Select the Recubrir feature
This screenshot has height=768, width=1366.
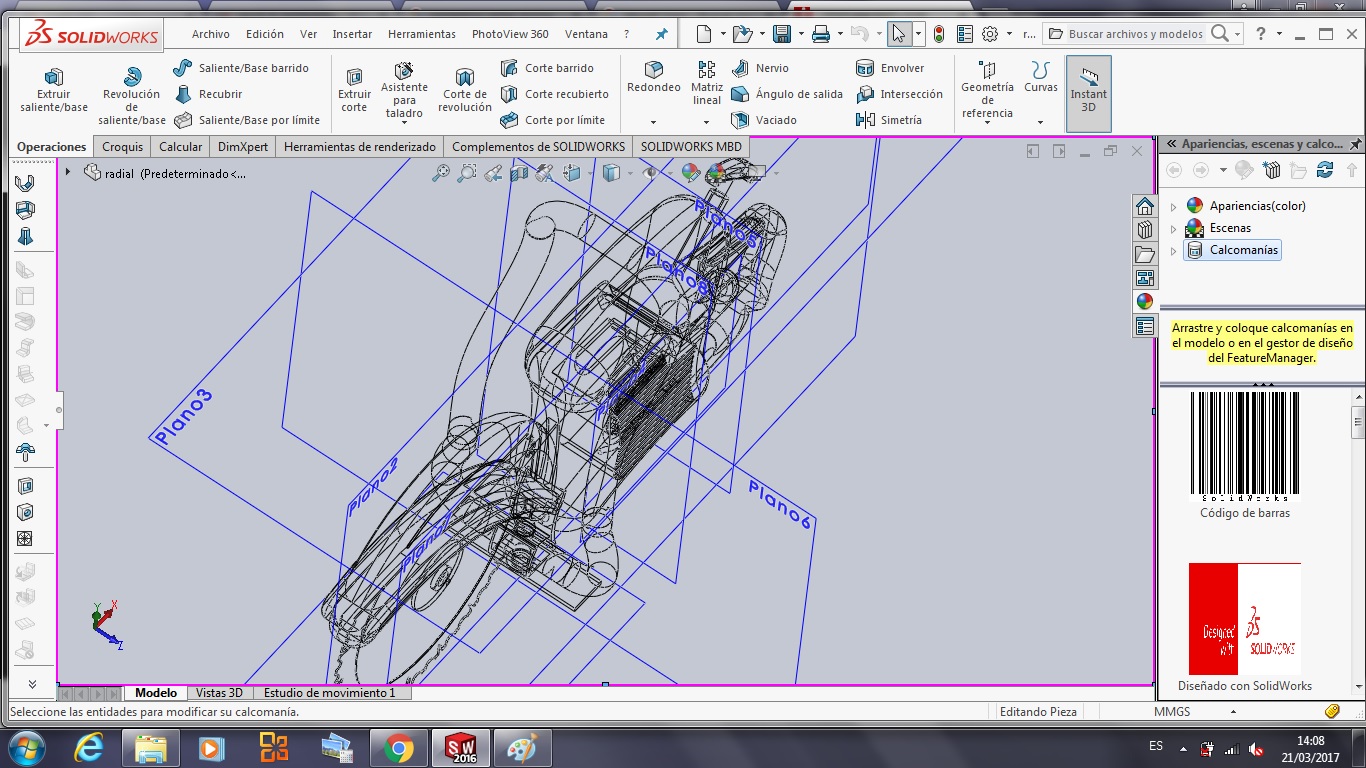click(208, 94)
